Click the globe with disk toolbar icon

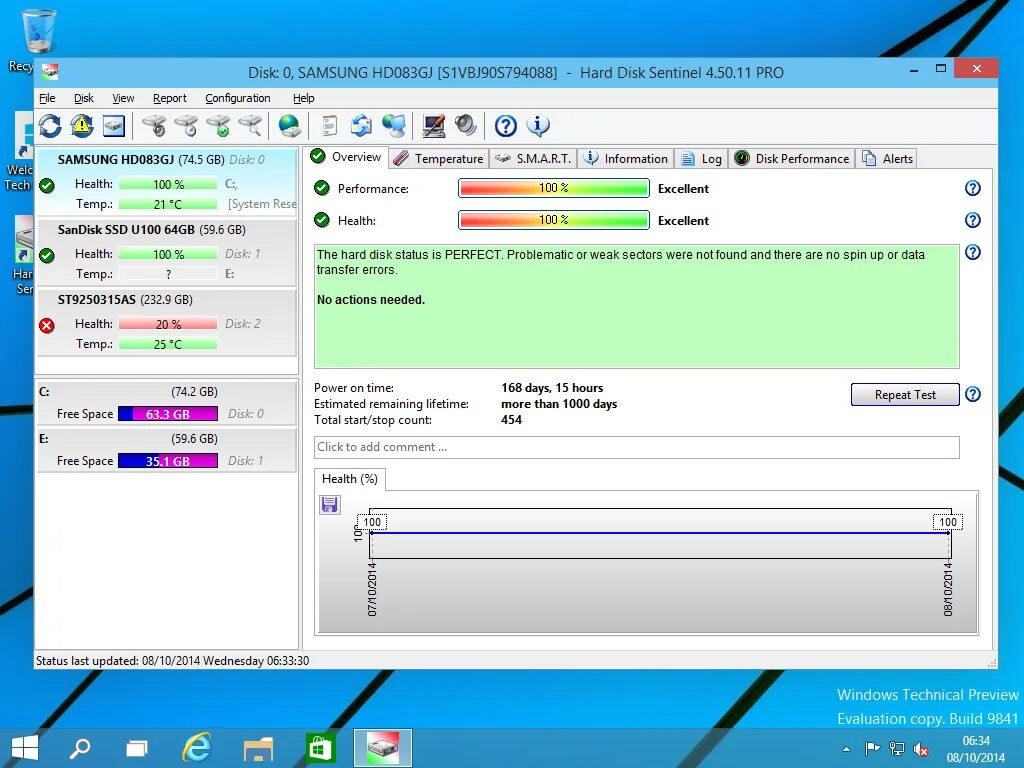[289, 125]
